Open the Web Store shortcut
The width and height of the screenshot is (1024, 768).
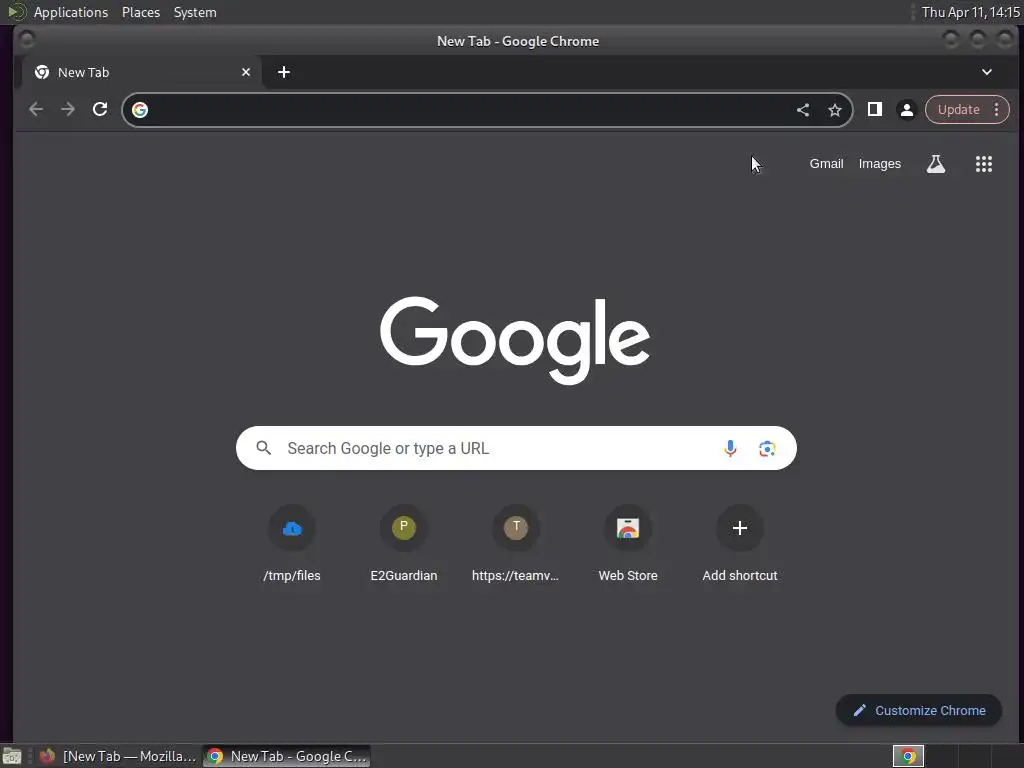pyautogui.click(x=628, y=544)
